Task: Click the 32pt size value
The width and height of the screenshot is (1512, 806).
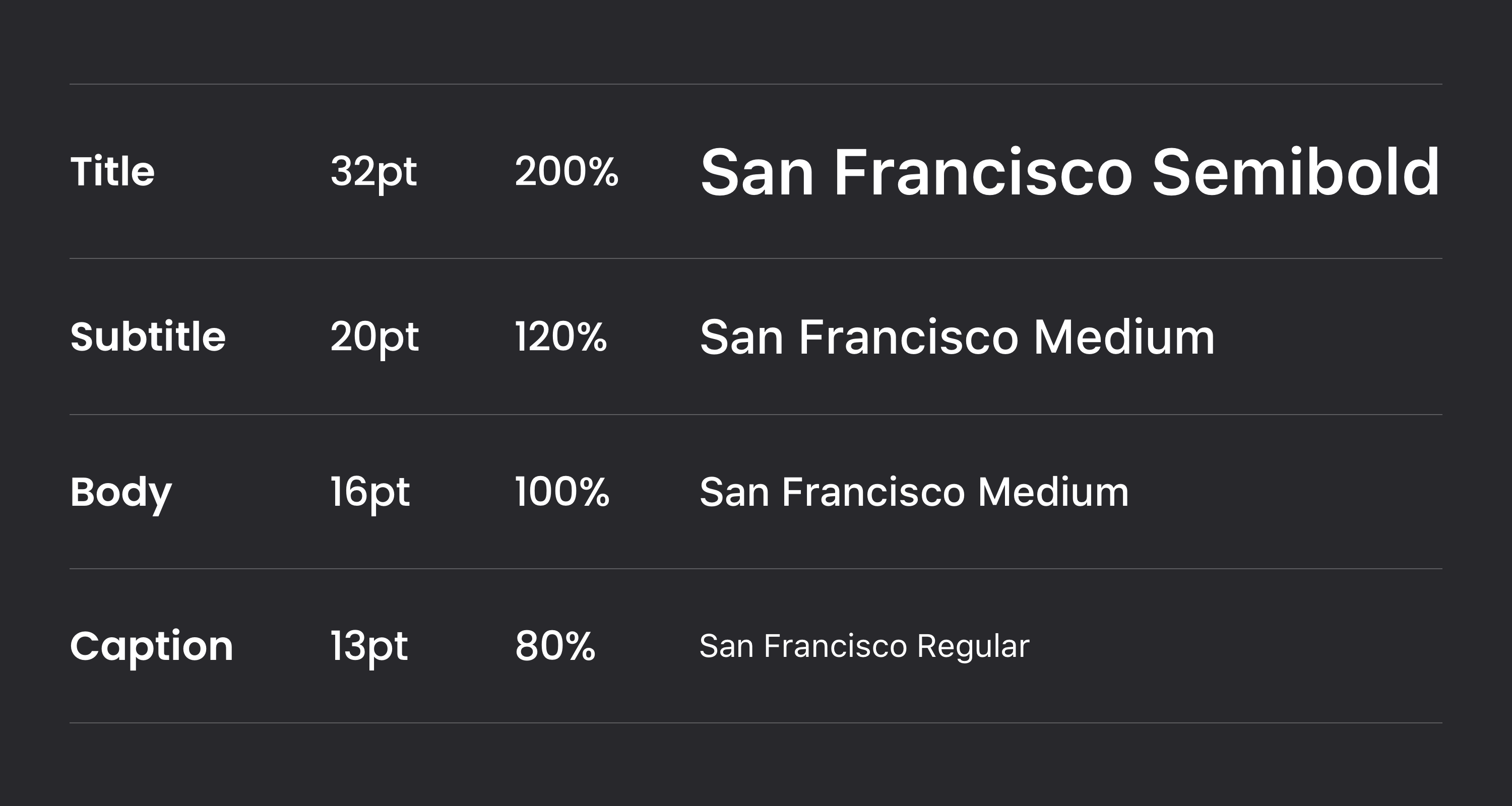Action: click(373, 172)
